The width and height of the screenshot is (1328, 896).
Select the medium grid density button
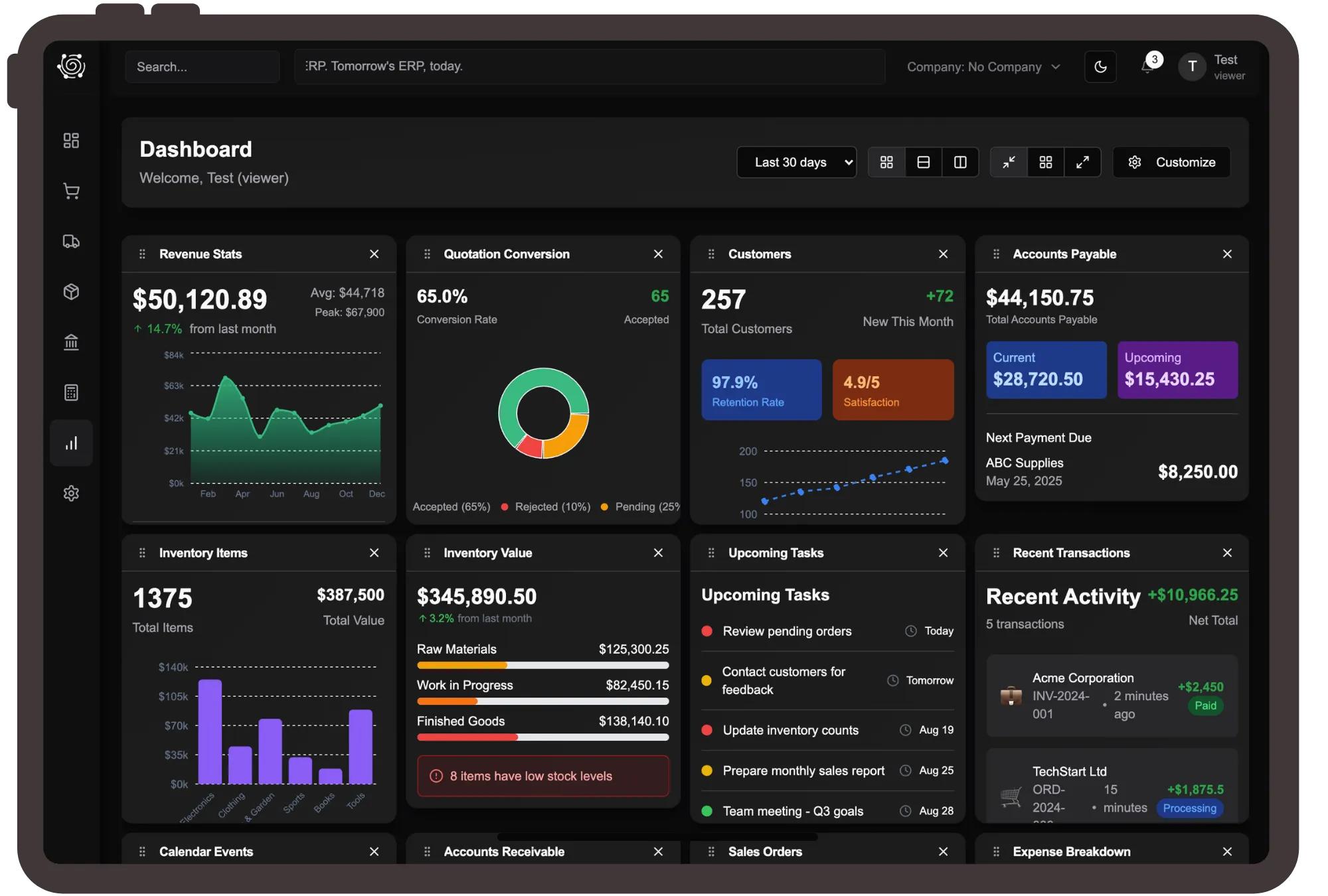[1046, 162]
